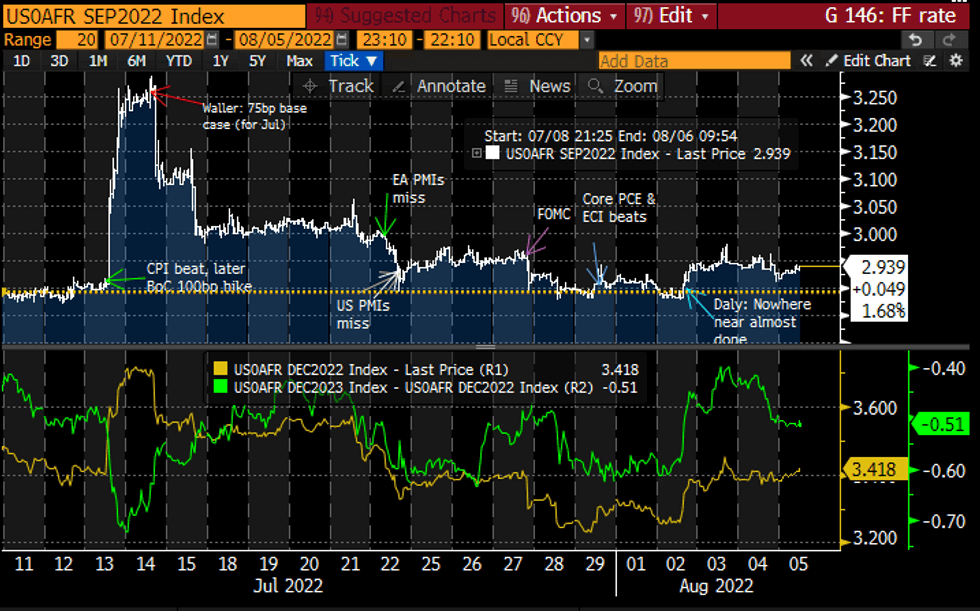
Task: Toggle the SEP2022 Index legend box
Action: [491, 153]
